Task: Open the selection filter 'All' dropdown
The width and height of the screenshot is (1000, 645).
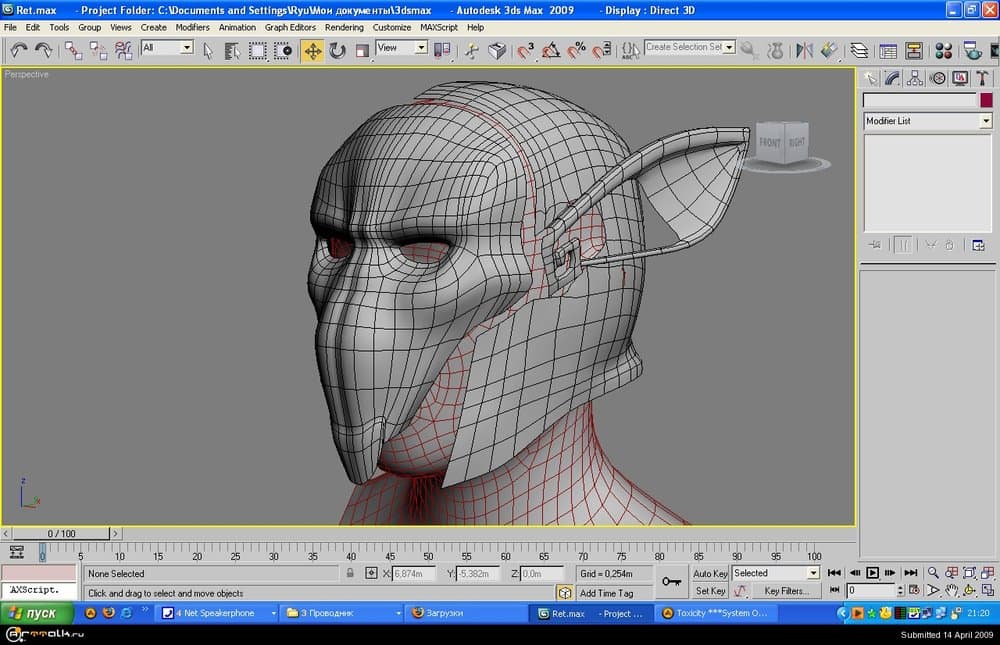Action: pos(185,48)
